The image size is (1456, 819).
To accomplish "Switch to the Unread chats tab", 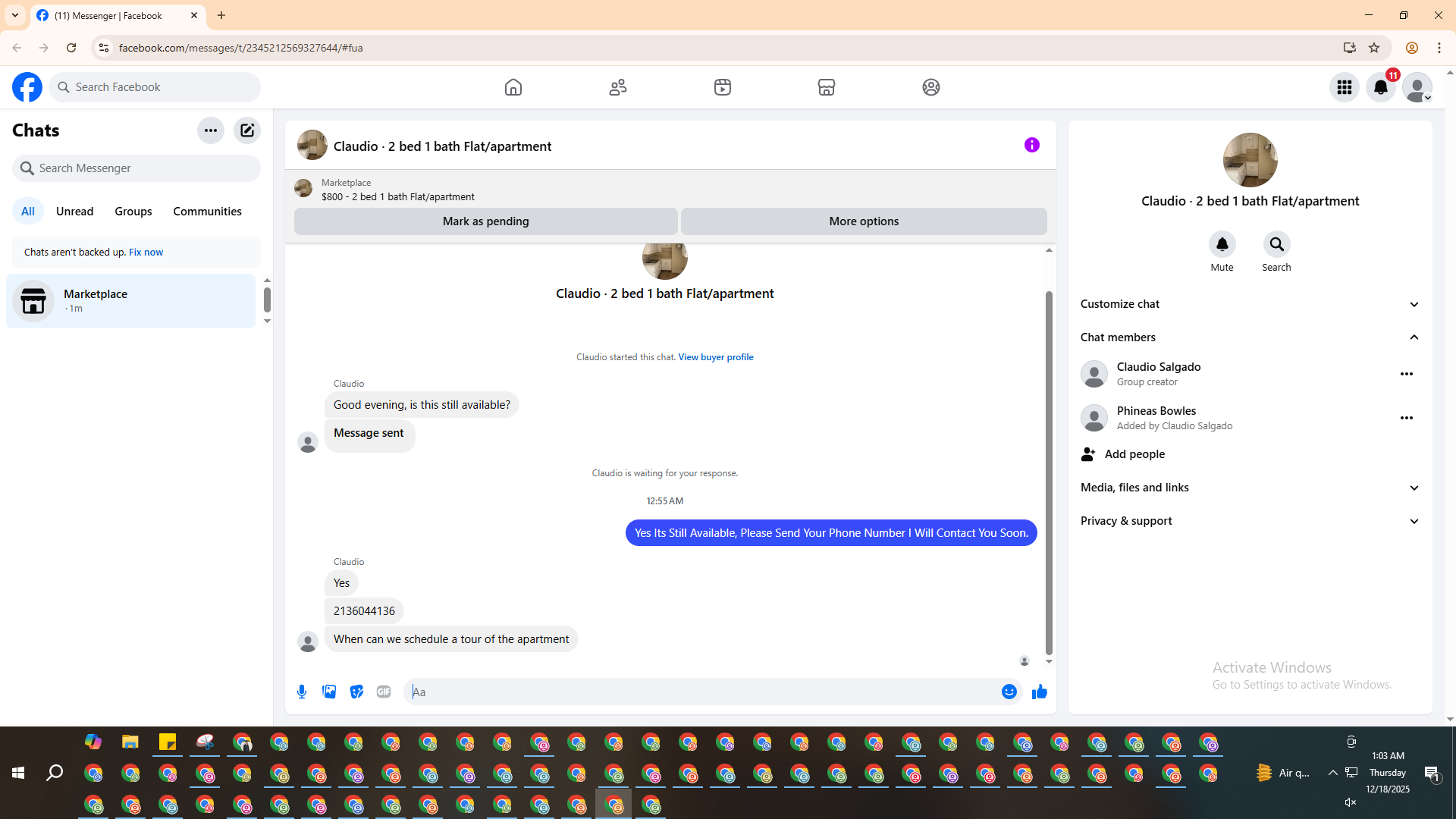I will (x=74, y=212).
